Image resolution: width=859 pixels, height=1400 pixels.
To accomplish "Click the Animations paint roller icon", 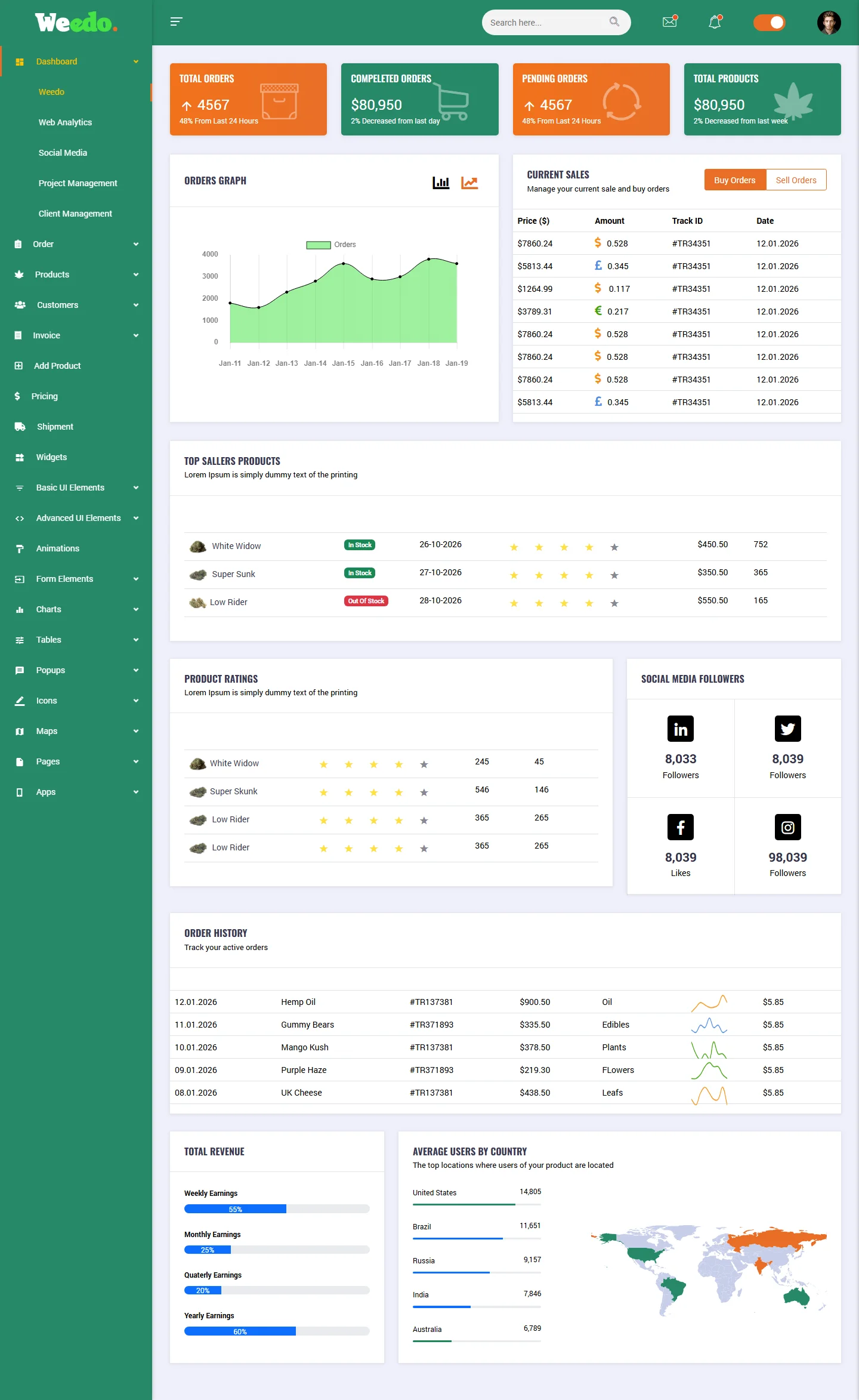I will pos(20,548).
